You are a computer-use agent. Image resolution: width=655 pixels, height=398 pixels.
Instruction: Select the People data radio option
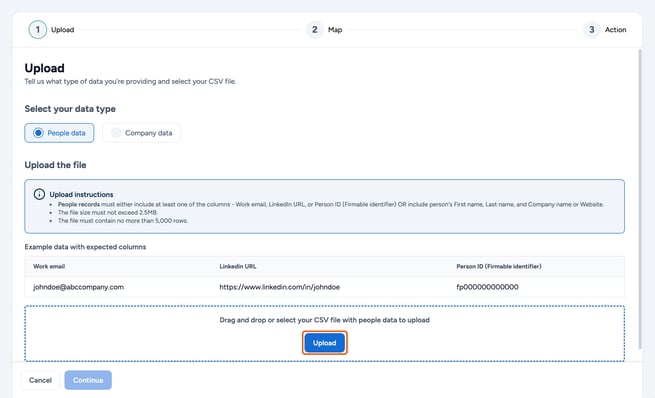(x=59, y=133)
